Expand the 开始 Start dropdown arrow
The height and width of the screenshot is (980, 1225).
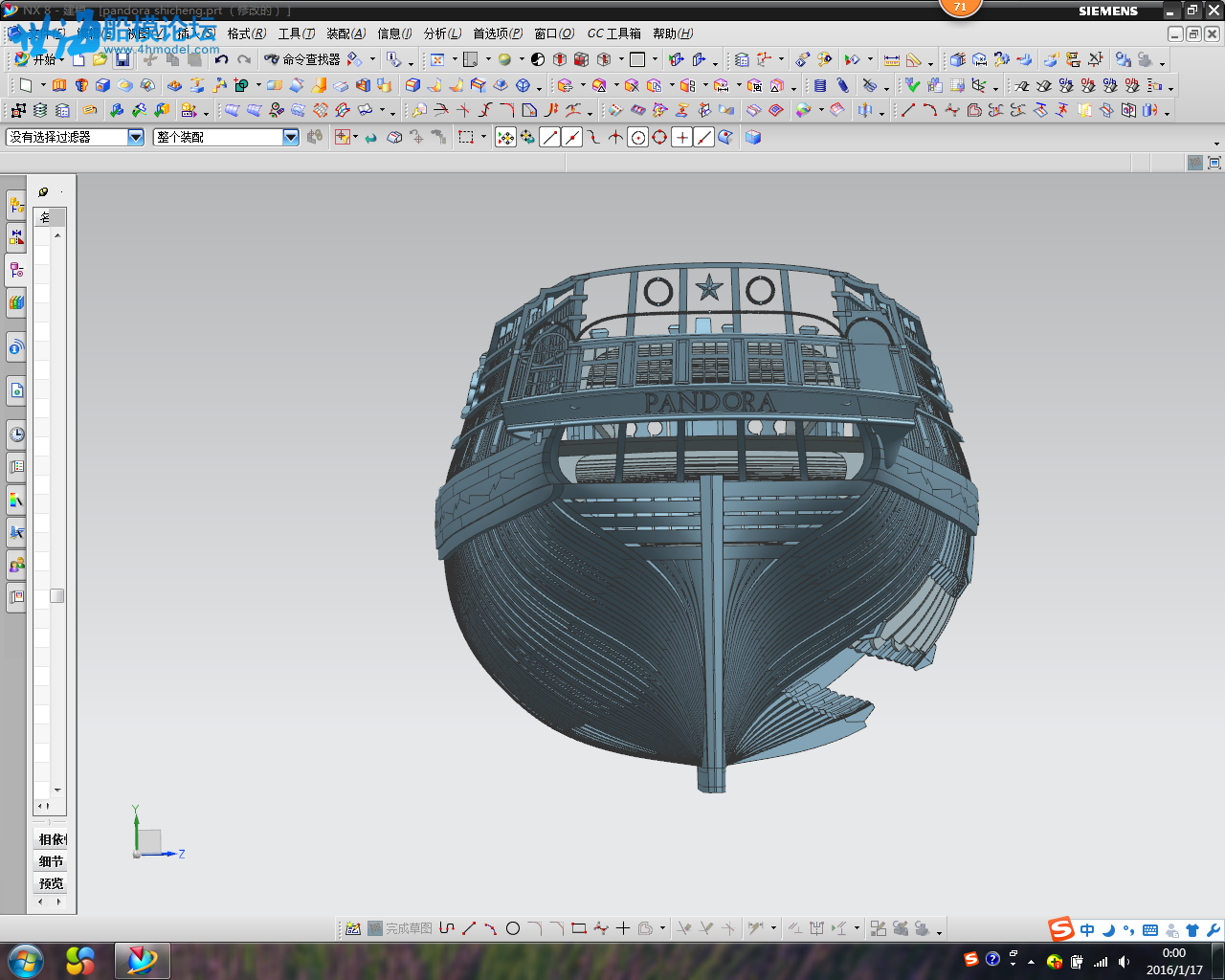[x=62, y=59]
